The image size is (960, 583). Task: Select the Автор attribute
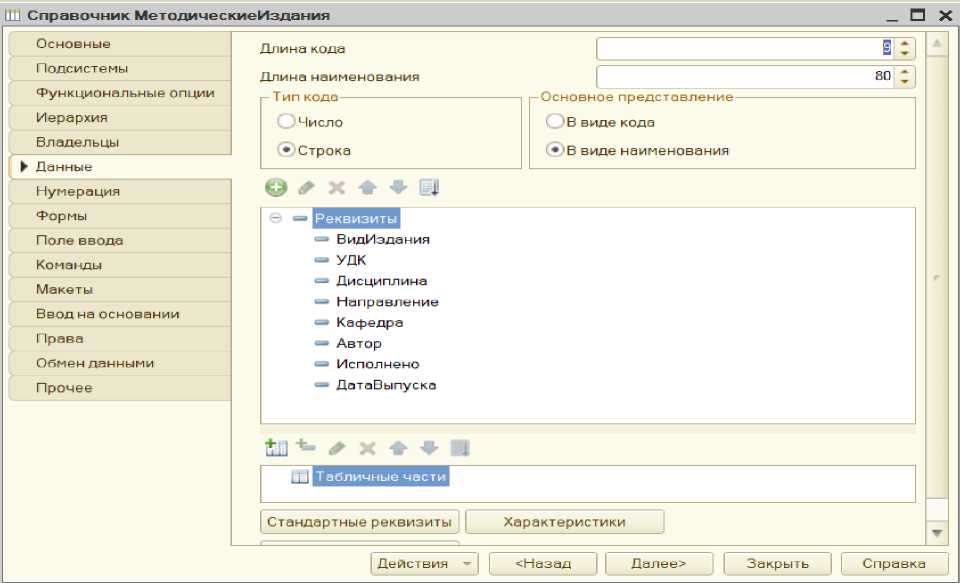[x=359, y=344]
